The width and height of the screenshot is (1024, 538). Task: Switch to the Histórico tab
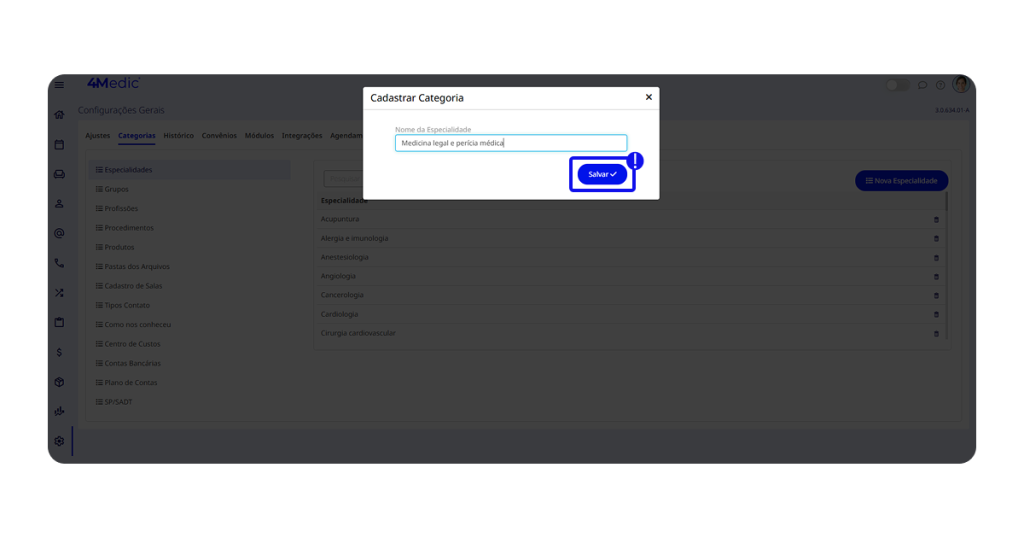click(x=178, y=136)
